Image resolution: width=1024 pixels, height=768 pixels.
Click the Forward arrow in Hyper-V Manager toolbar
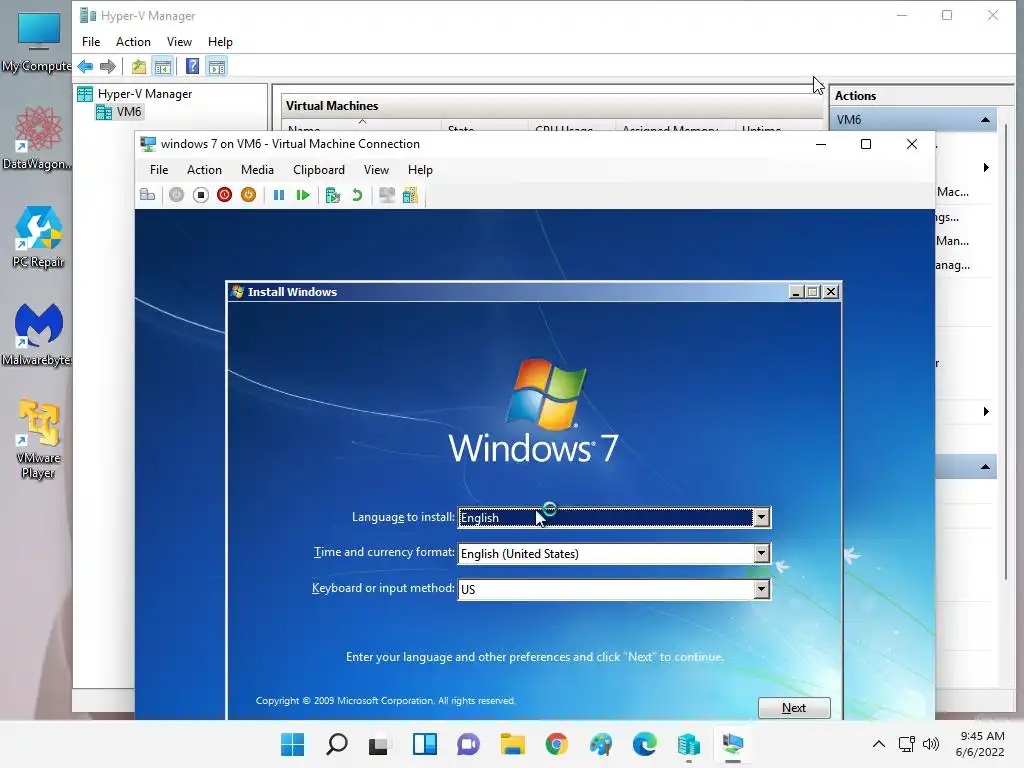[x=108, y=66]
